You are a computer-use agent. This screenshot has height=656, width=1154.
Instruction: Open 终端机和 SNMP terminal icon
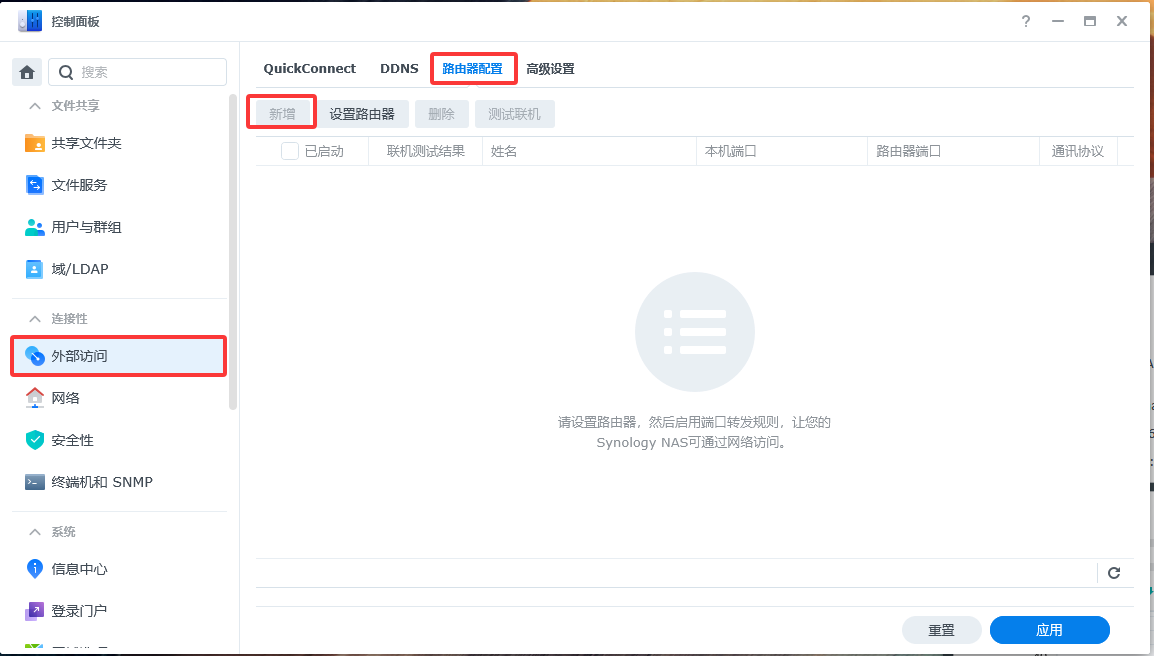(35, 482)
